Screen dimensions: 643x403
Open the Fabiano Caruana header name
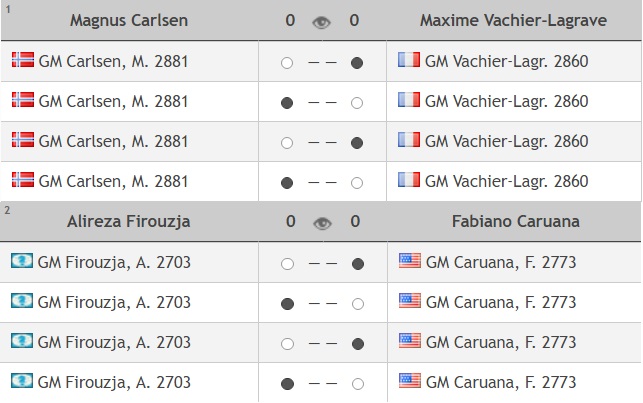tap(513, 222)
